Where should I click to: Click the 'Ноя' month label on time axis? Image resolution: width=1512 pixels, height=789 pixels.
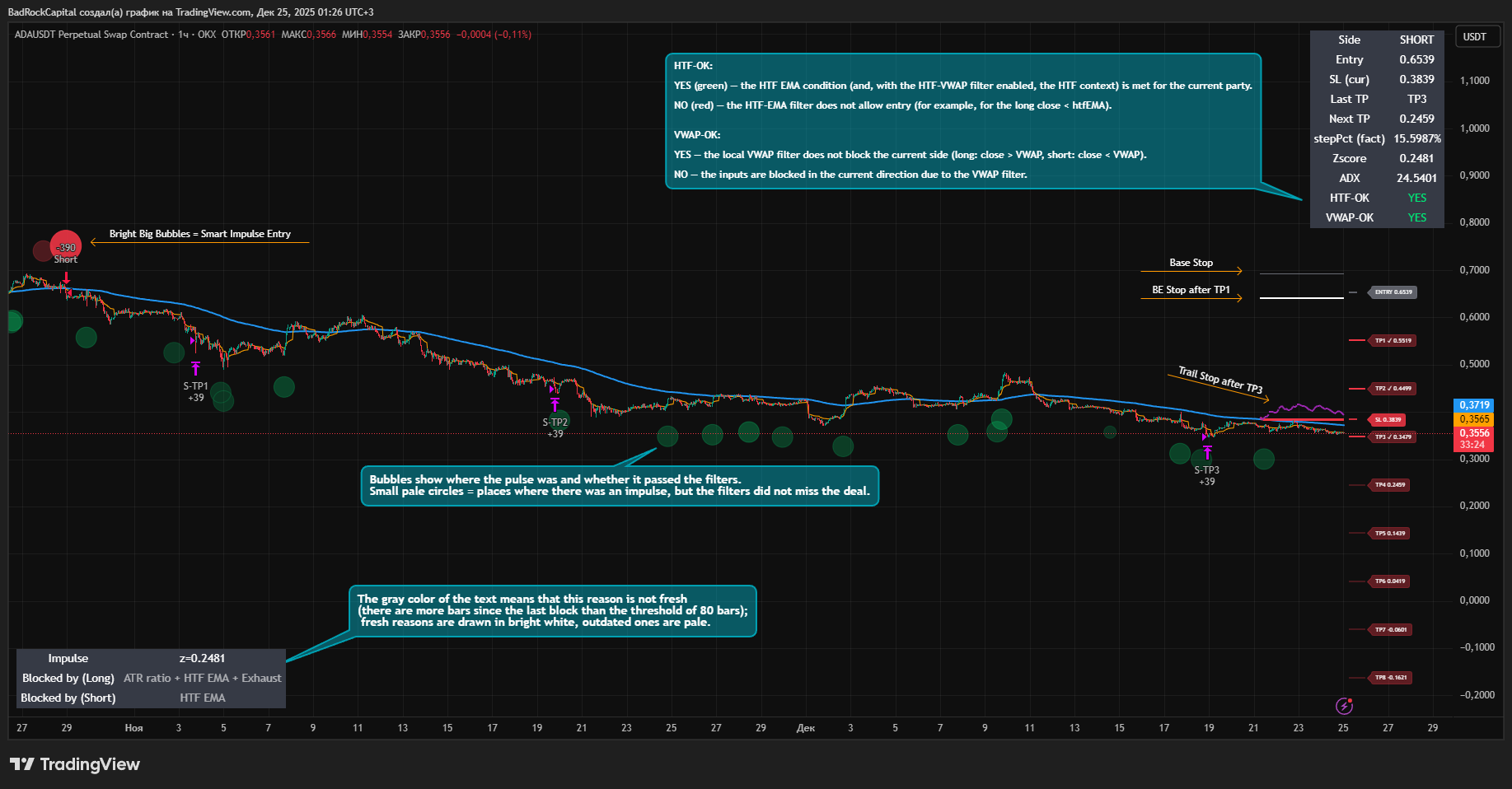click(133, 728)
